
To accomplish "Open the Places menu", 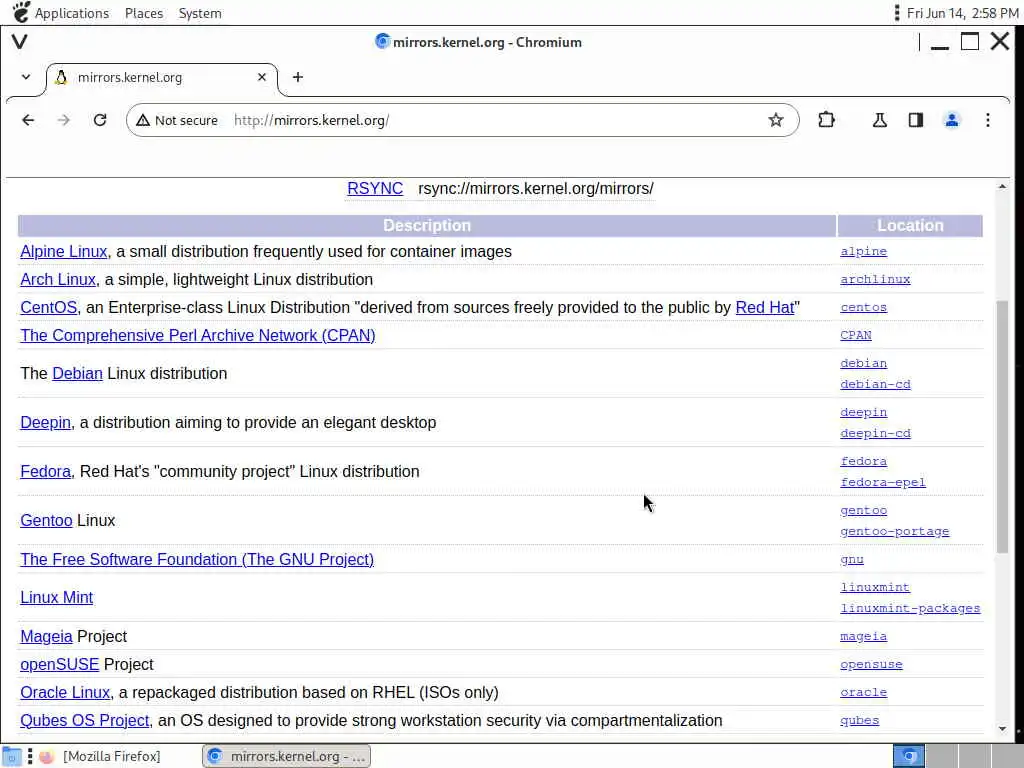I will pyautogui.click(x=144, y=13).
